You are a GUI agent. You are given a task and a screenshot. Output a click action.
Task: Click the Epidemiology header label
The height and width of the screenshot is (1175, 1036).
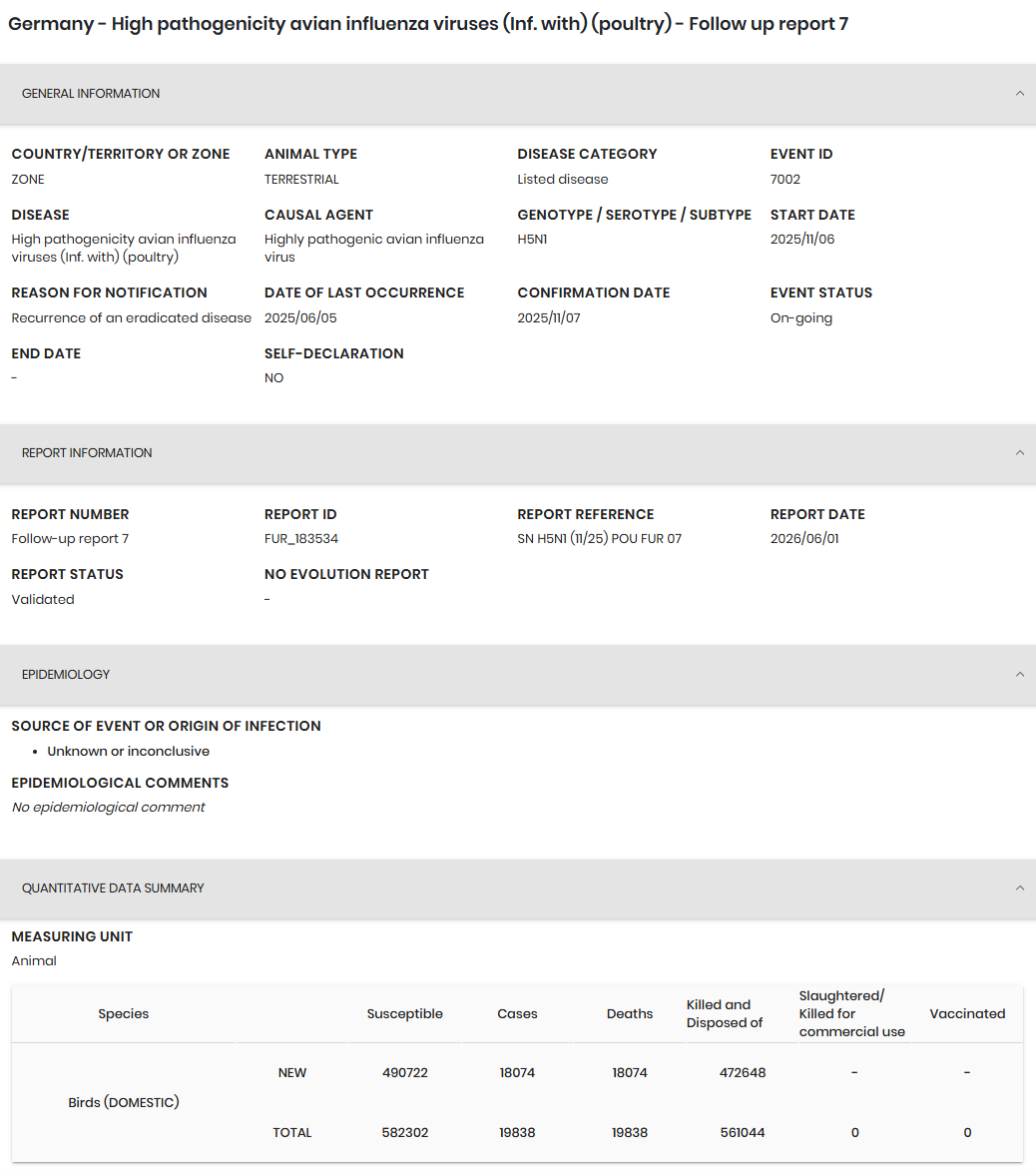click(65, 675)
